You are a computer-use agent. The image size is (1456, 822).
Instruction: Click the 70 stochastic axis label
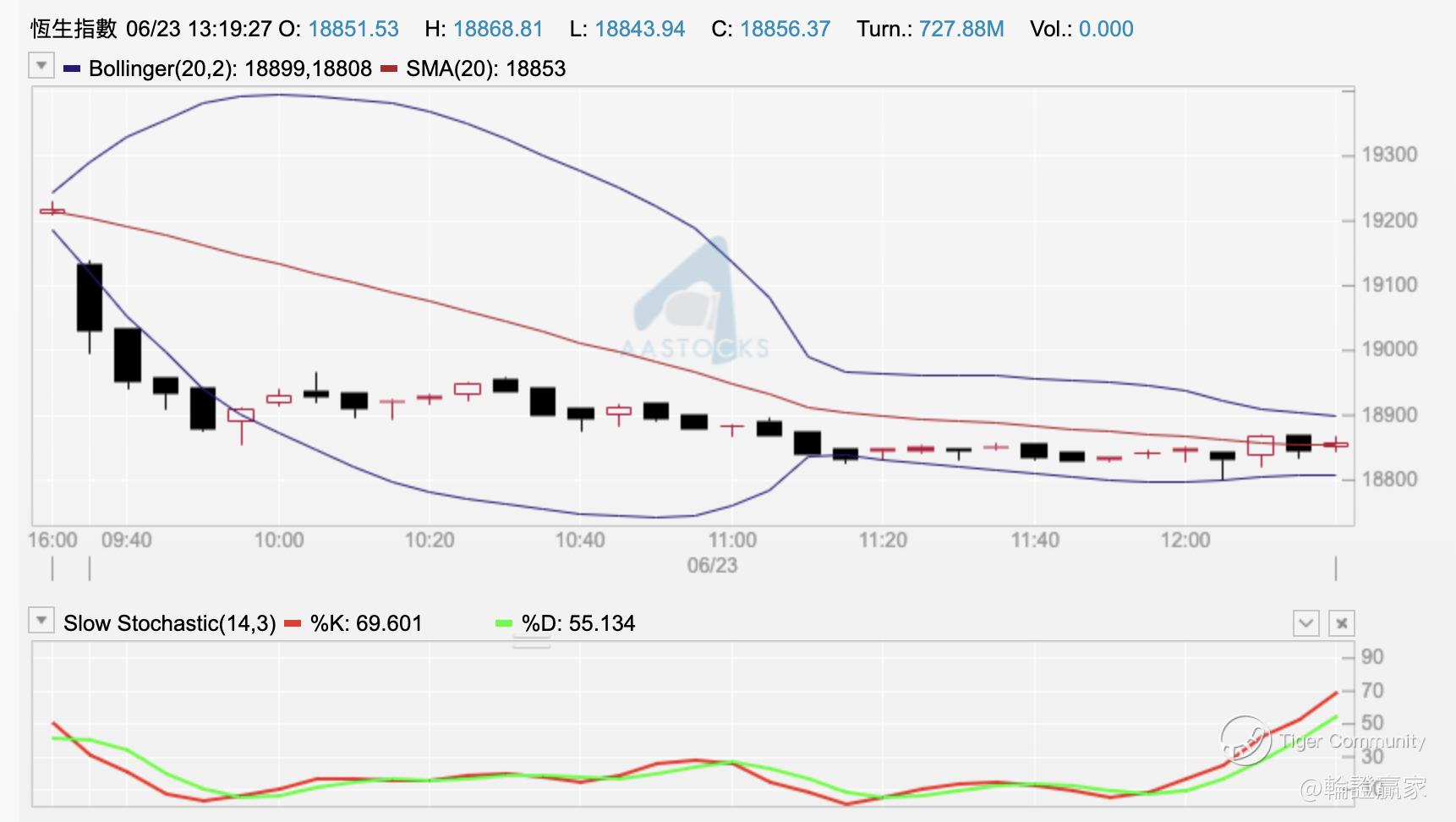tap(1372, 691)
